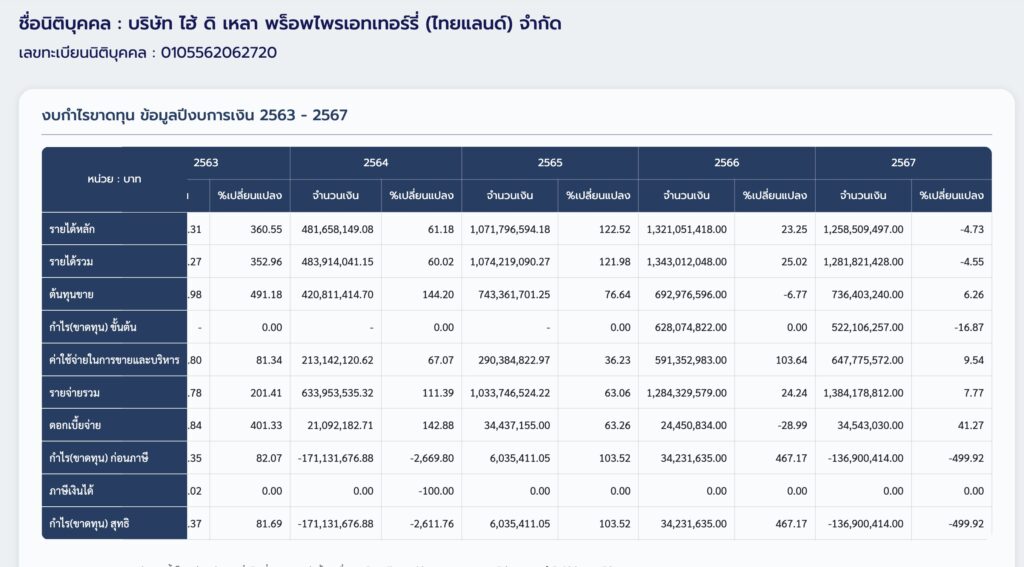The height and width of the screenshot is (567, 1024).
Task: Click the ดอกเบี้ยจ่าย row label
Action: tap(82, 425)
